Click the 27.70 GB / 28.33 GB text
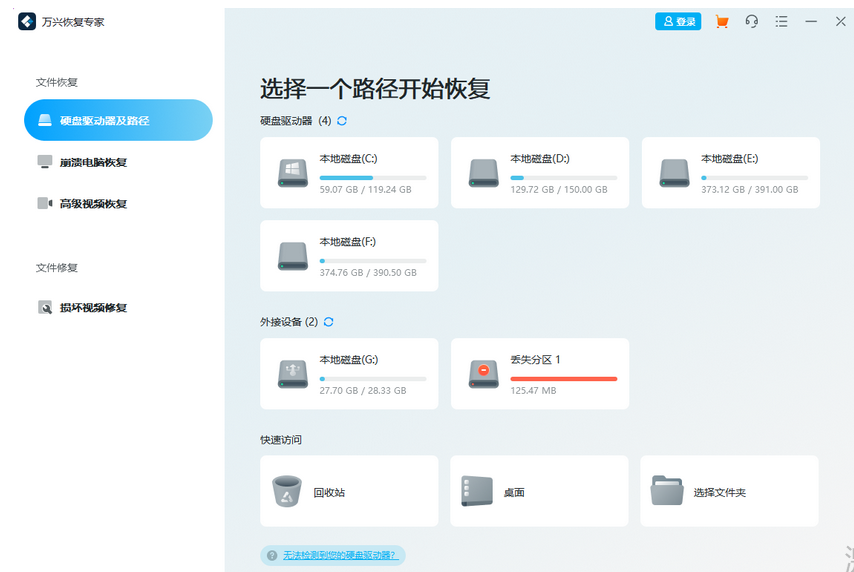Screen dimensions: 854x572 click(363, 391)
